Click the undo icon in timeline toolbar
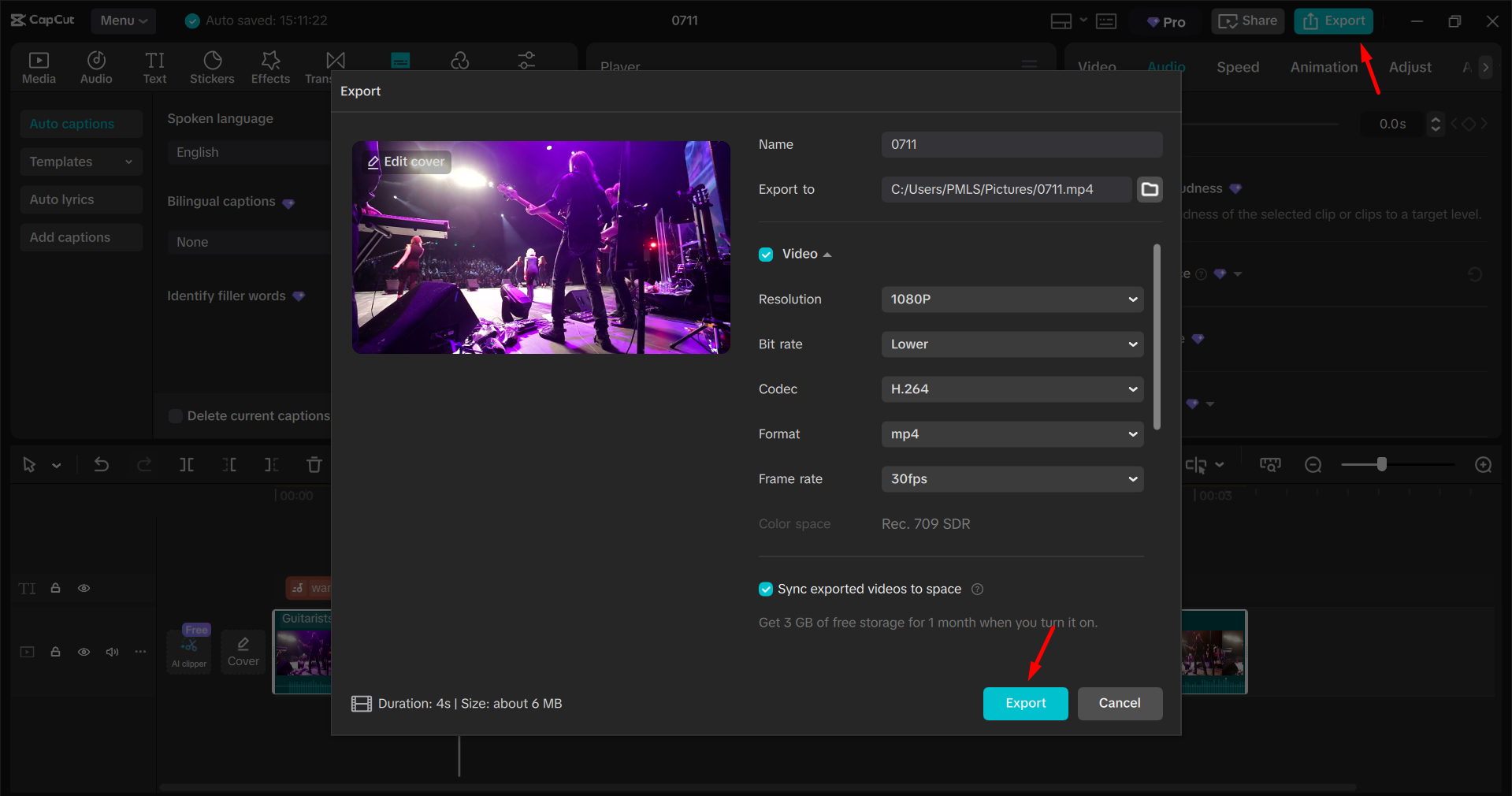 [101, 464]
